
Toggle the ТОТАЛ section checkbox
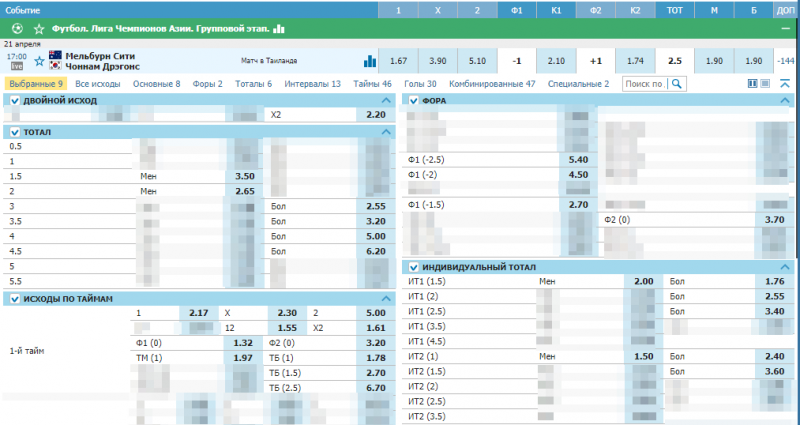[14, 132]
